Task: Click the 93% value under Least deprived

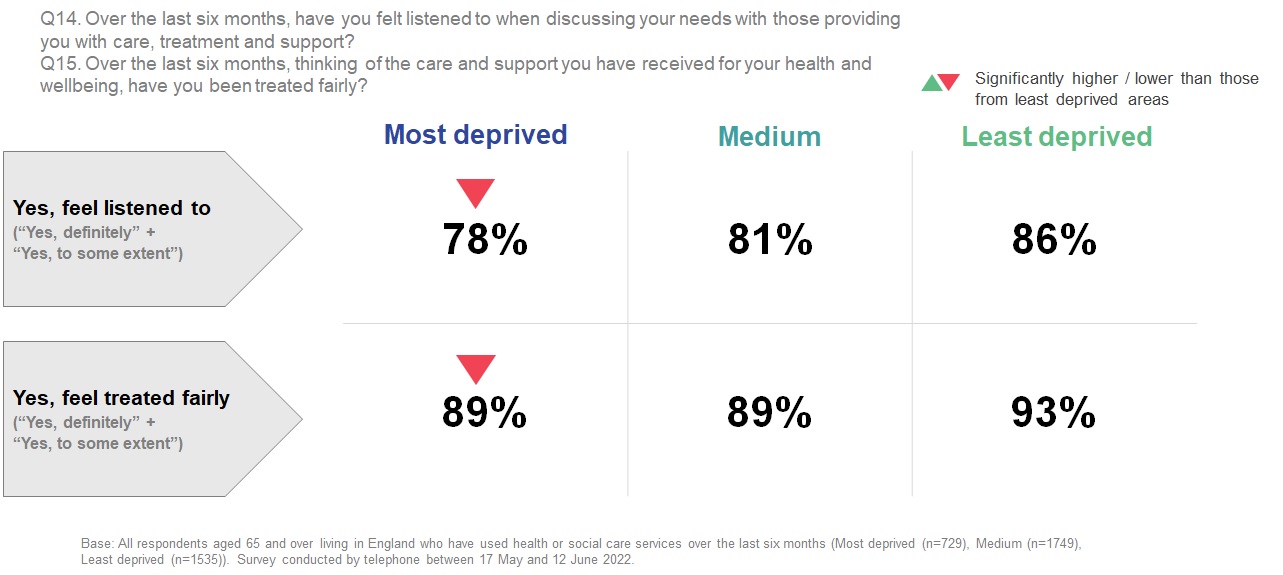Action: (1054, 413)
